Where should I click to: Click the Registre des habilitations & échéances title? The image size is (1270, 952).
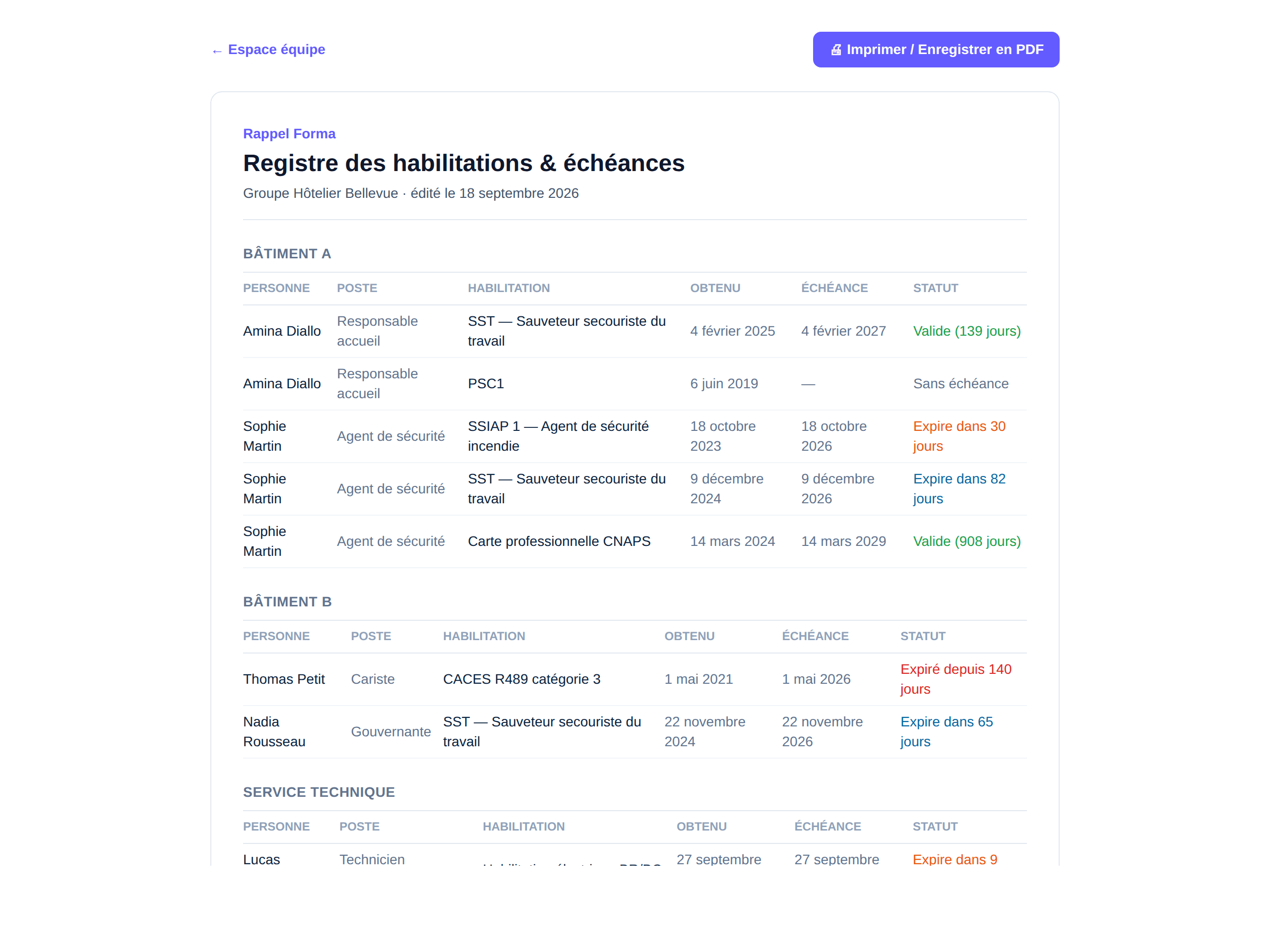[x=464, y=163]
